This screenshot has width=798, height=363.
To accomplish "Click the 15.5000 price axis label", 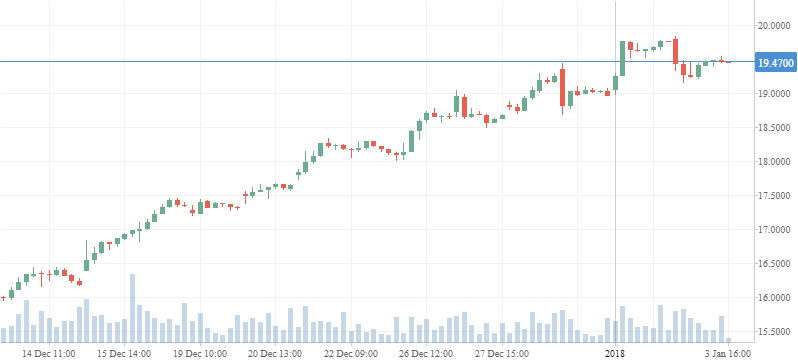I will (776, 332).
